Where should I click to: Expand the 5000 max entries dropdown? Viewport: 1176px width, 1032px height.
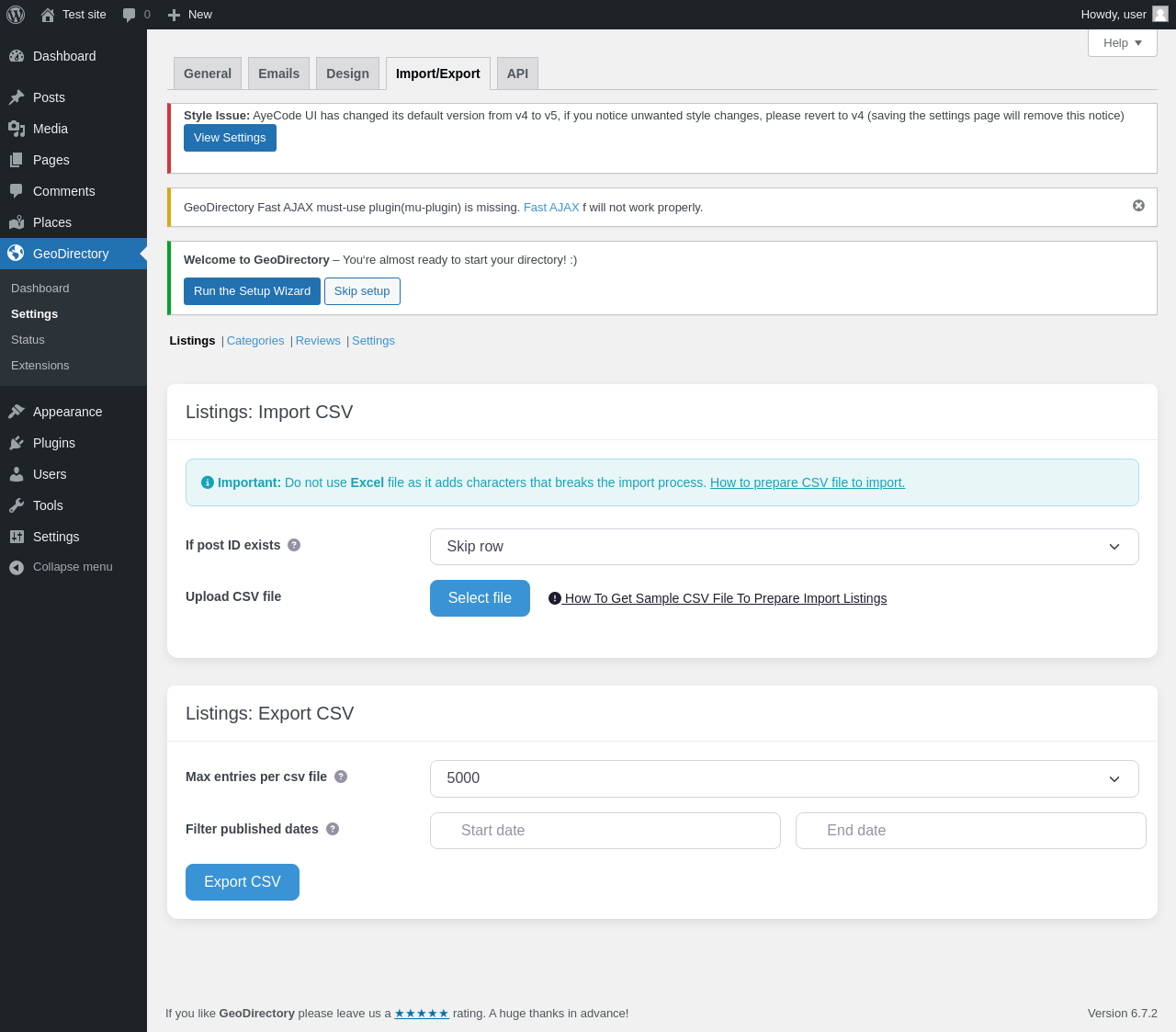(x=784, y=778)
